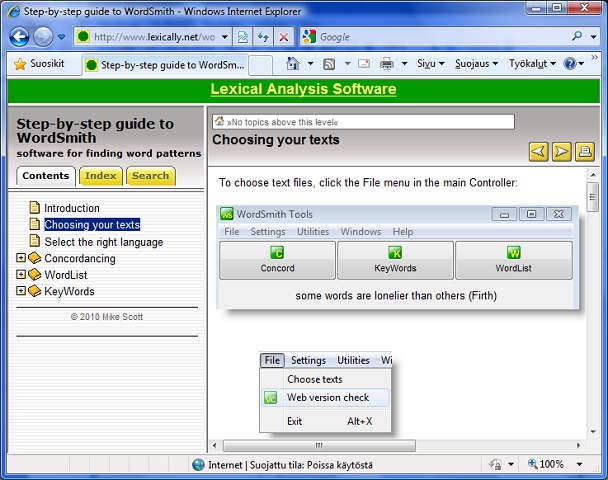The height and width of the screenshot is (480, 608).
Task: Open the address bar URL history dropdown
Action: point(225,37)
